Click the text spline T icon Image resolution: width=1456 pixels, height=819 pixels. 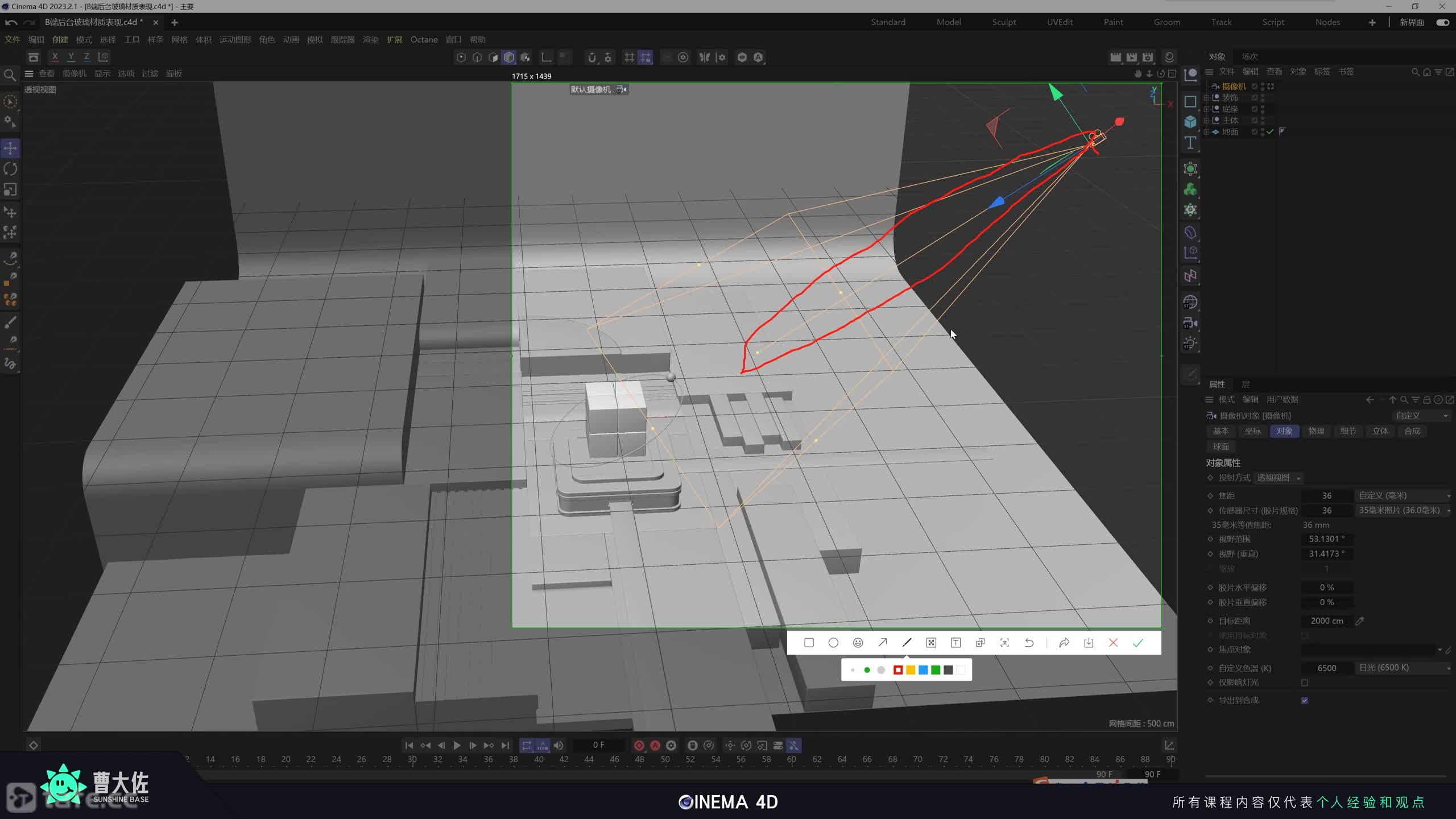1190,143
